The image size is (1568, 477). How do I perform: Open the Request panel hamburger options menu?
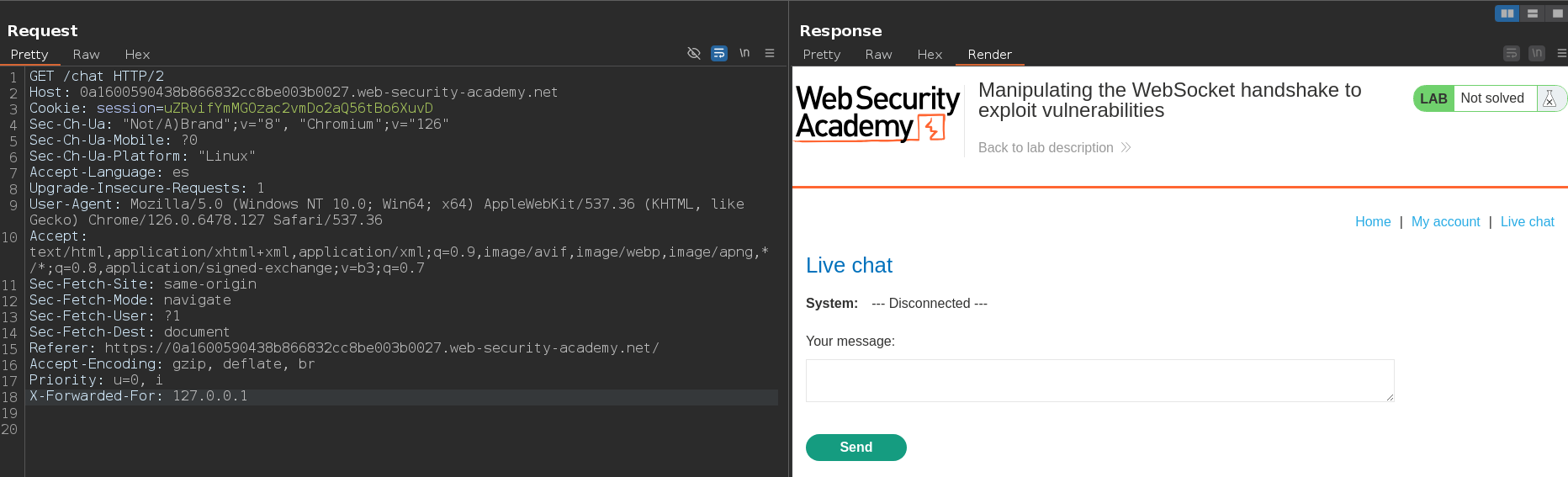click(770, 53)
